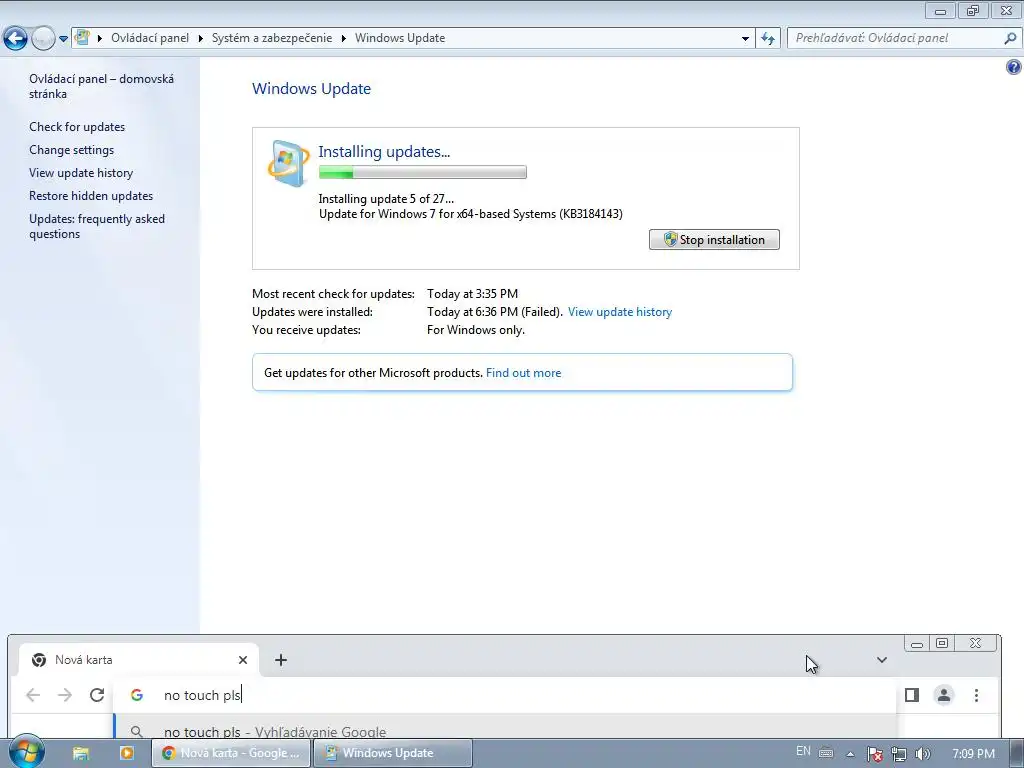Click 'Find out more' about Microsoft products

(x=523, y=373)
